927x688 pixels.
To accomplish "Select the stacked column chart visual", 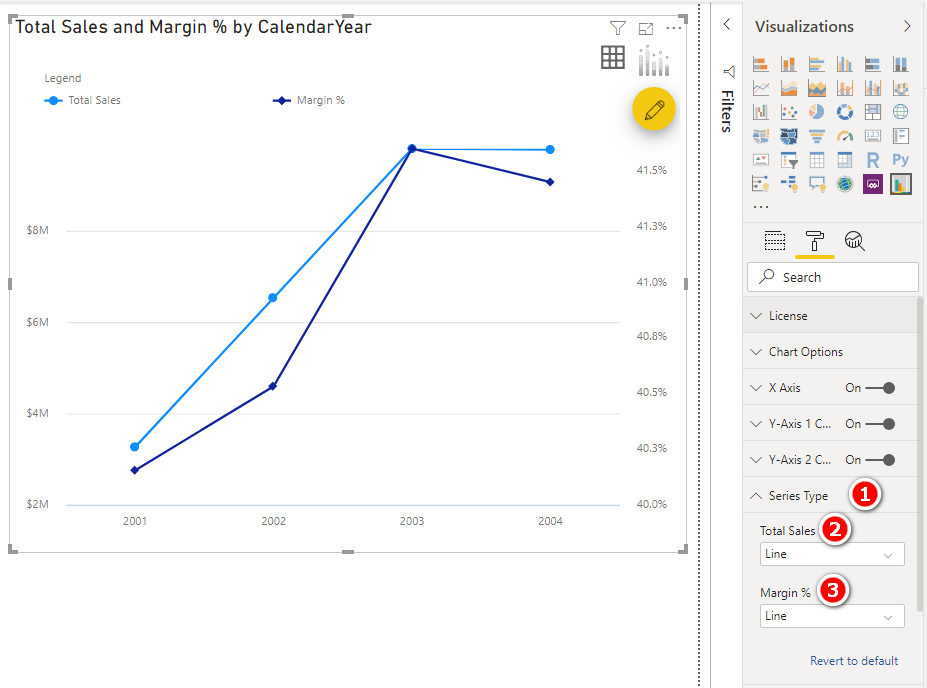I will [788, 64].
